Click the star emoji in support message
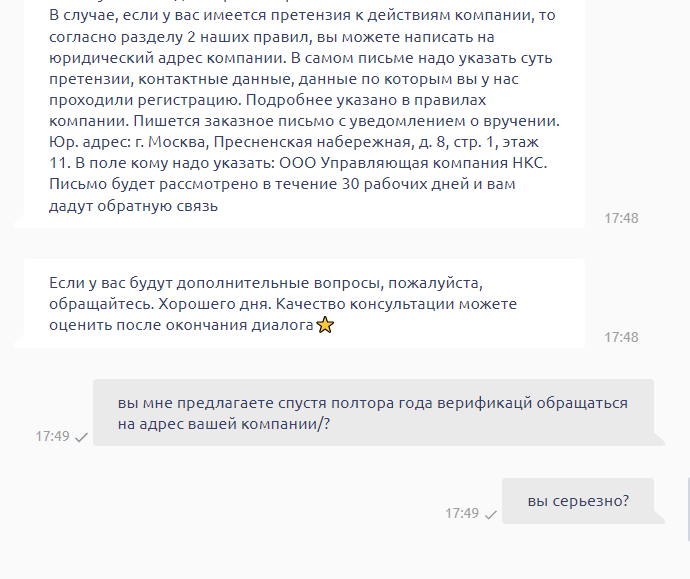 pyautogui.click(x=325, y=326)
